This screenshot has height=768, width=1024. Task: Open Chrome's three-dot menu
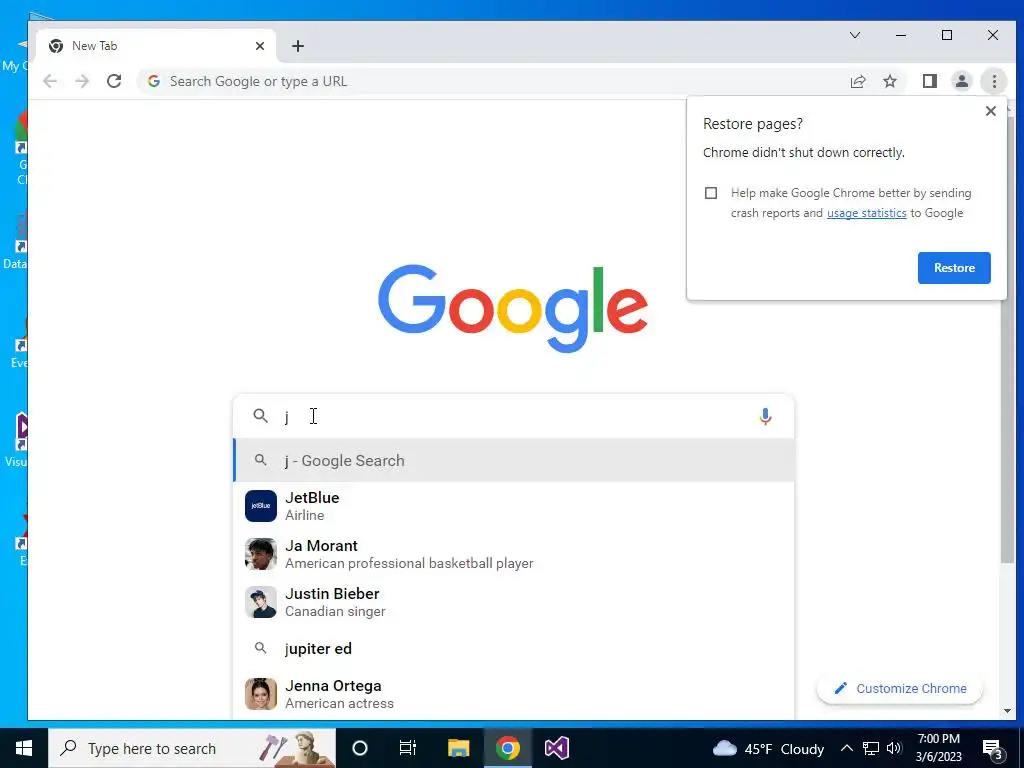994,81
